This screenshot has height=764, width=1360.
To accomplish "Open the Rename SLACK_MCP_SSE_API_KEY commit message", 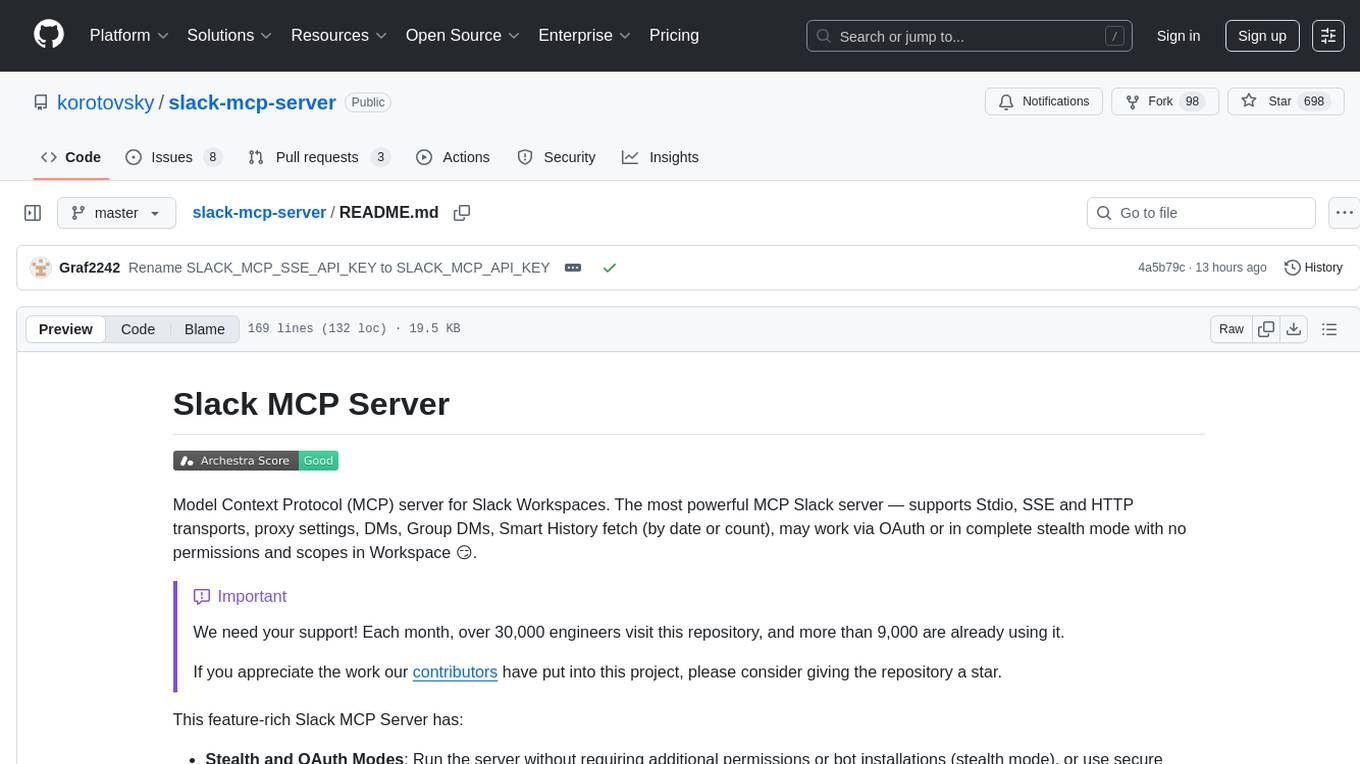I will [x=339, y=267].
